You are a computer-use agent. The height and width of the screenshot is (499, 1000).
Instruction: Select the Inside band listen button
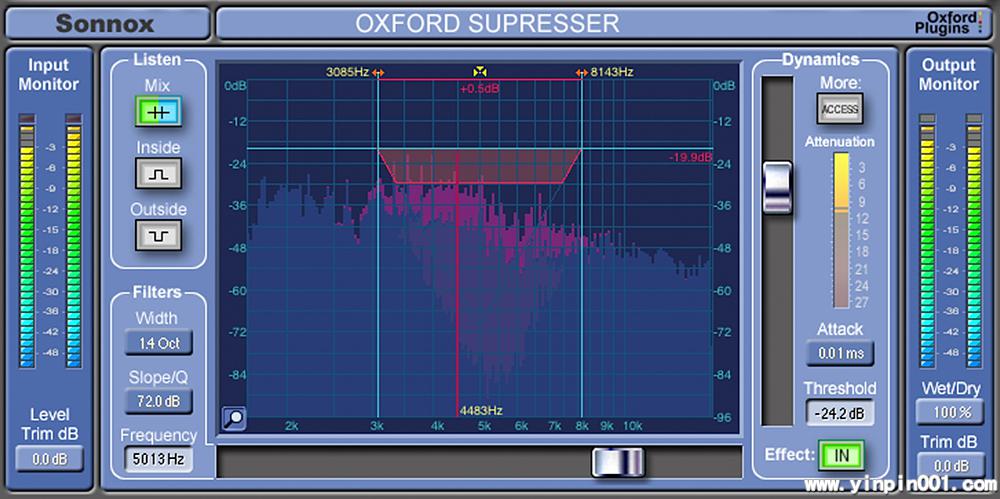[x=158, y=174]
